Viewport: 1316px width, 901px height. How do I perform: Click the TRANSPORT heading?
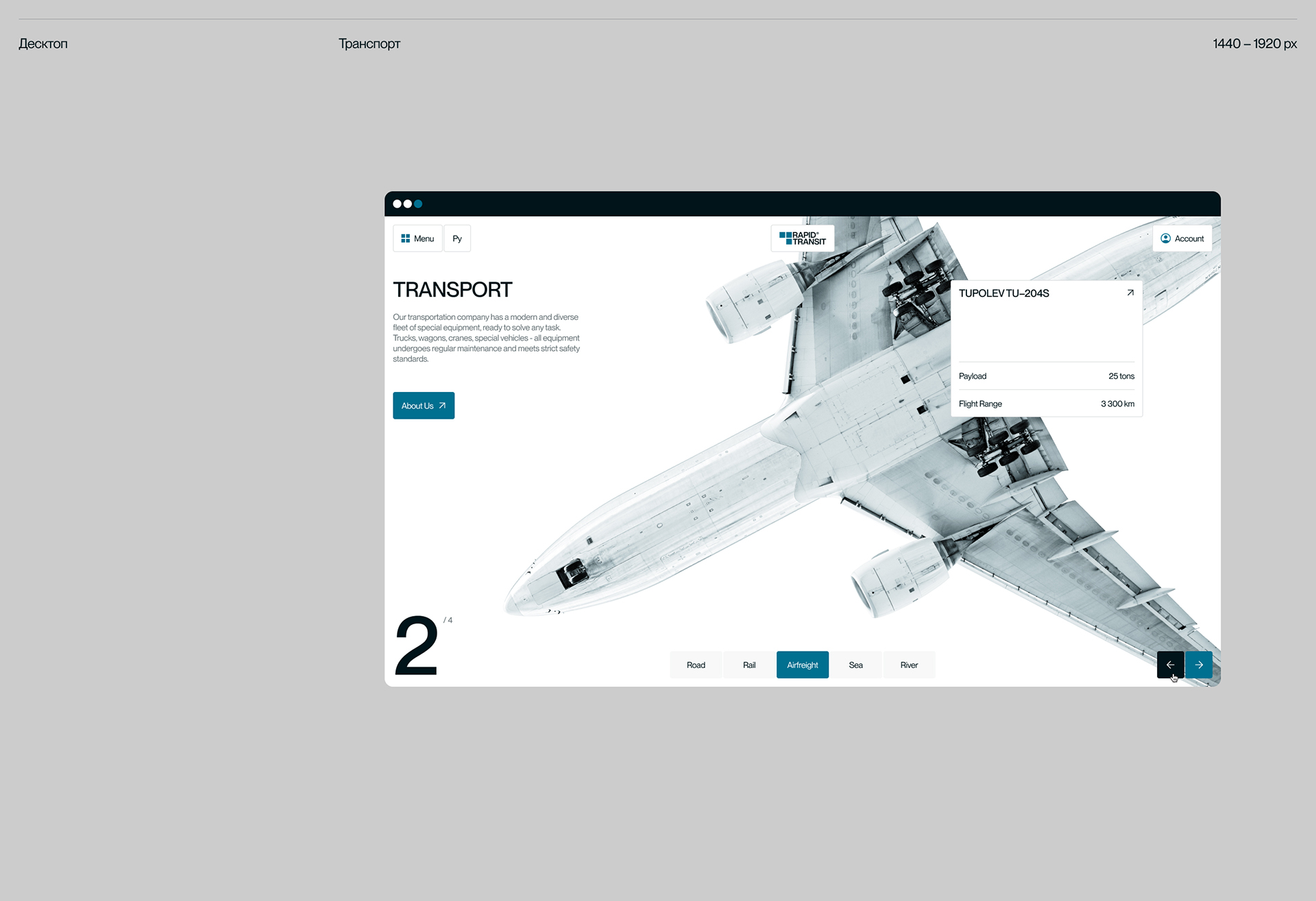pos(452,290)
